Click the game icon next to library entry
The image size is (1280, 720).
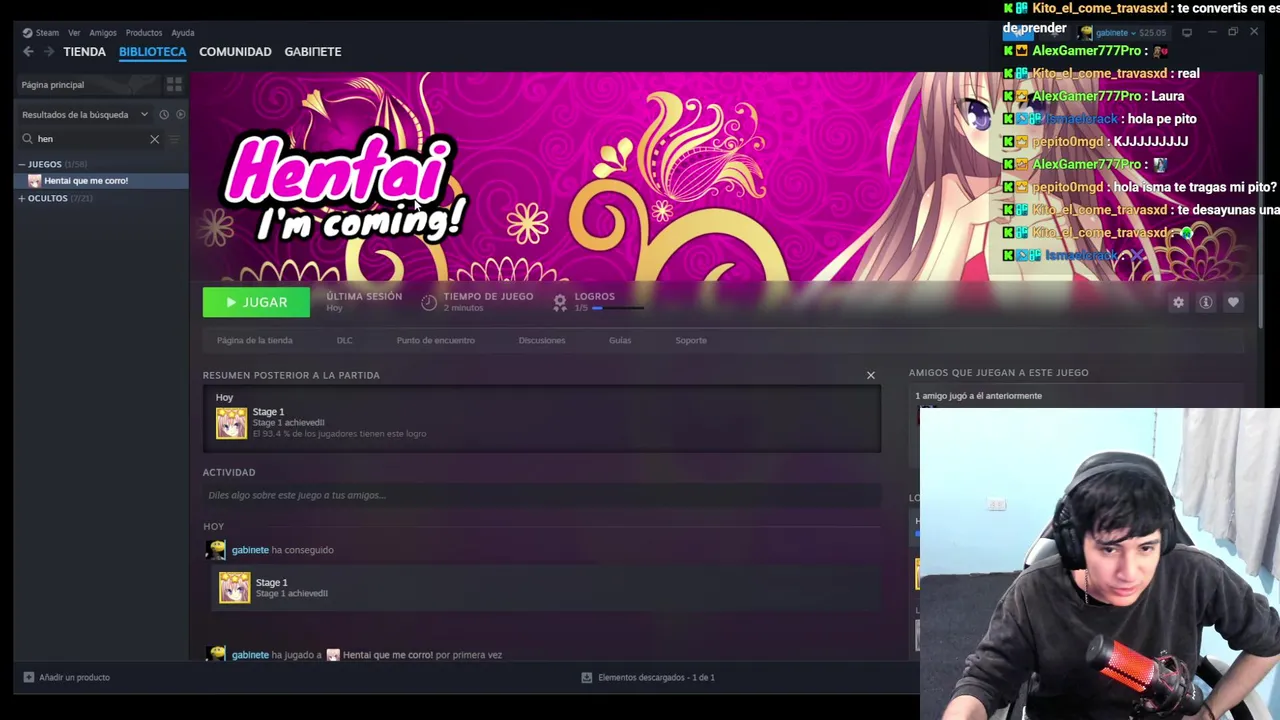[x=35, y=181]
